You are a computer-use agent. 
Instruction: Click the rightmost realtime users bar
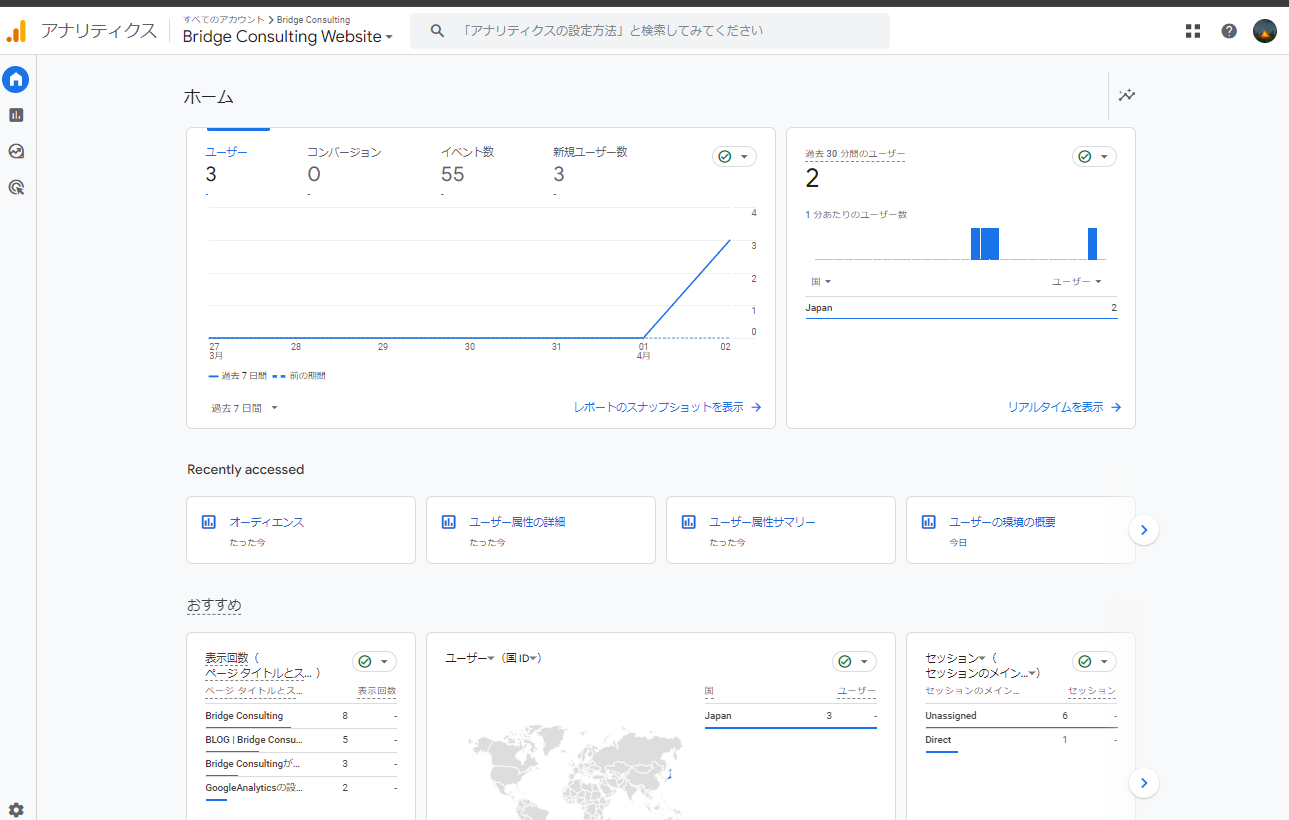tap(1093, 244)
